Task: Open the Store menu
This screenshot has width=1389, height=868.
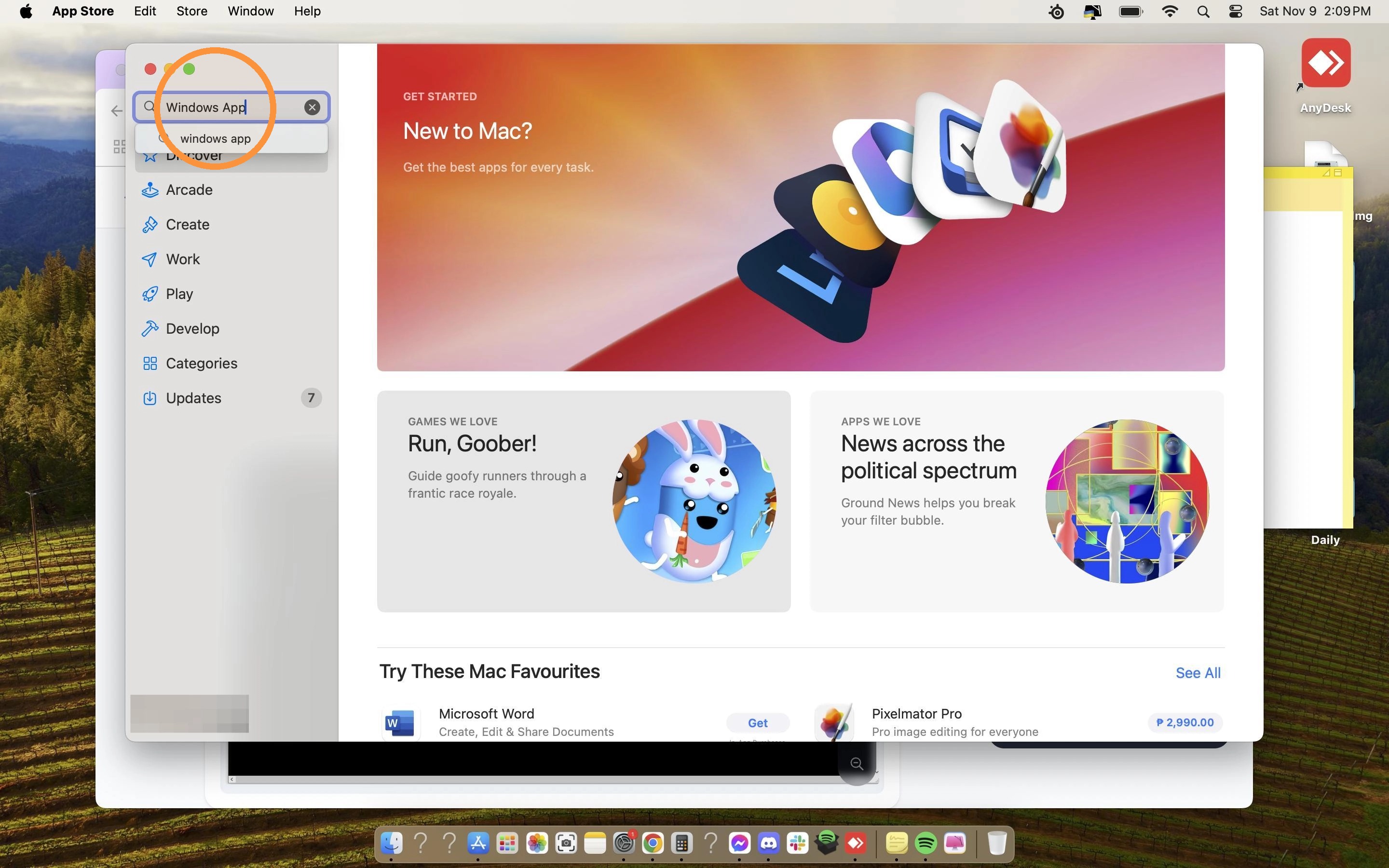Action: click(191, 12)
